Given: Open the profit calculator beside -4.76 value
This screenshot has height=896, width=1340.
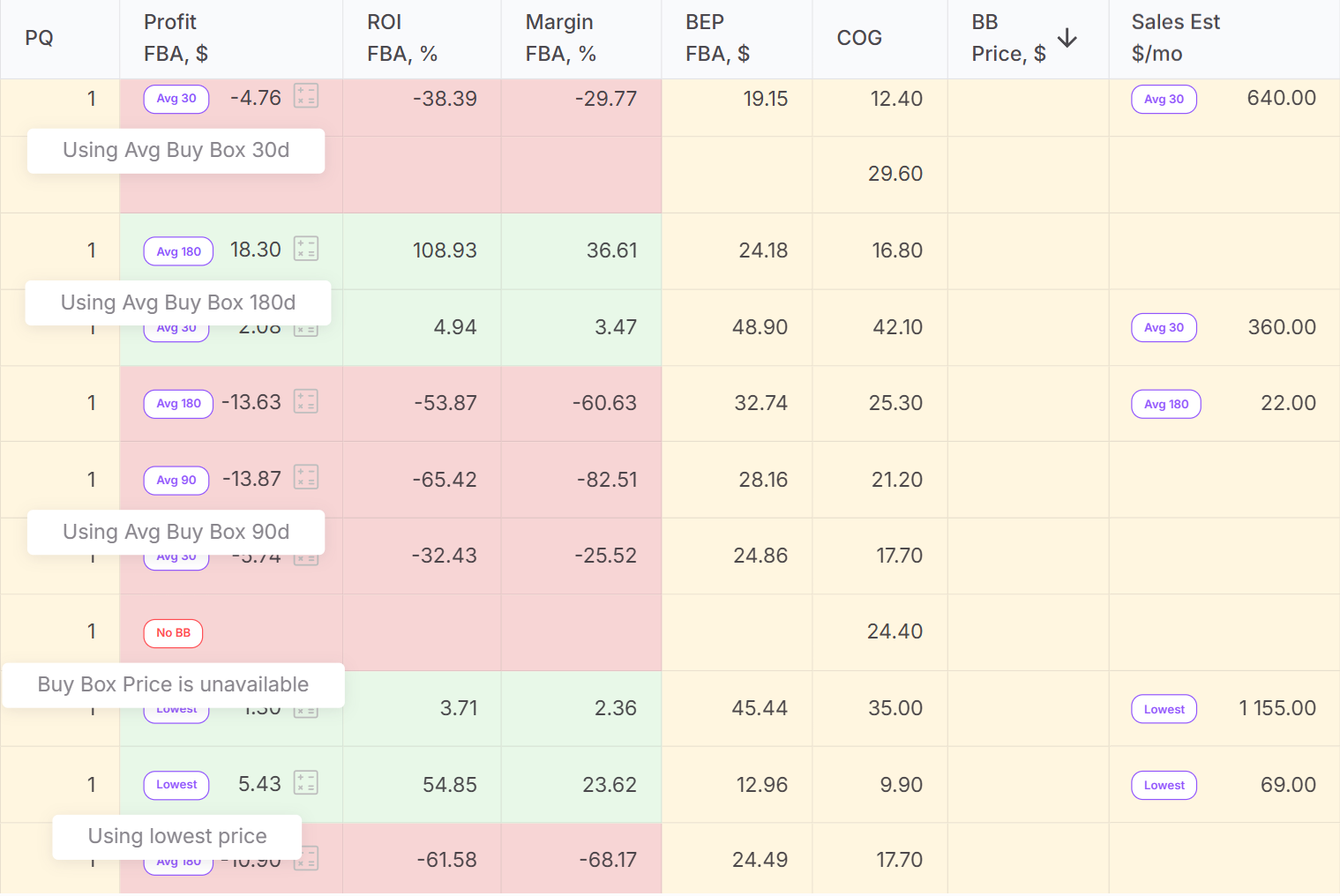Looking at the screenshot, I should 306,95.
